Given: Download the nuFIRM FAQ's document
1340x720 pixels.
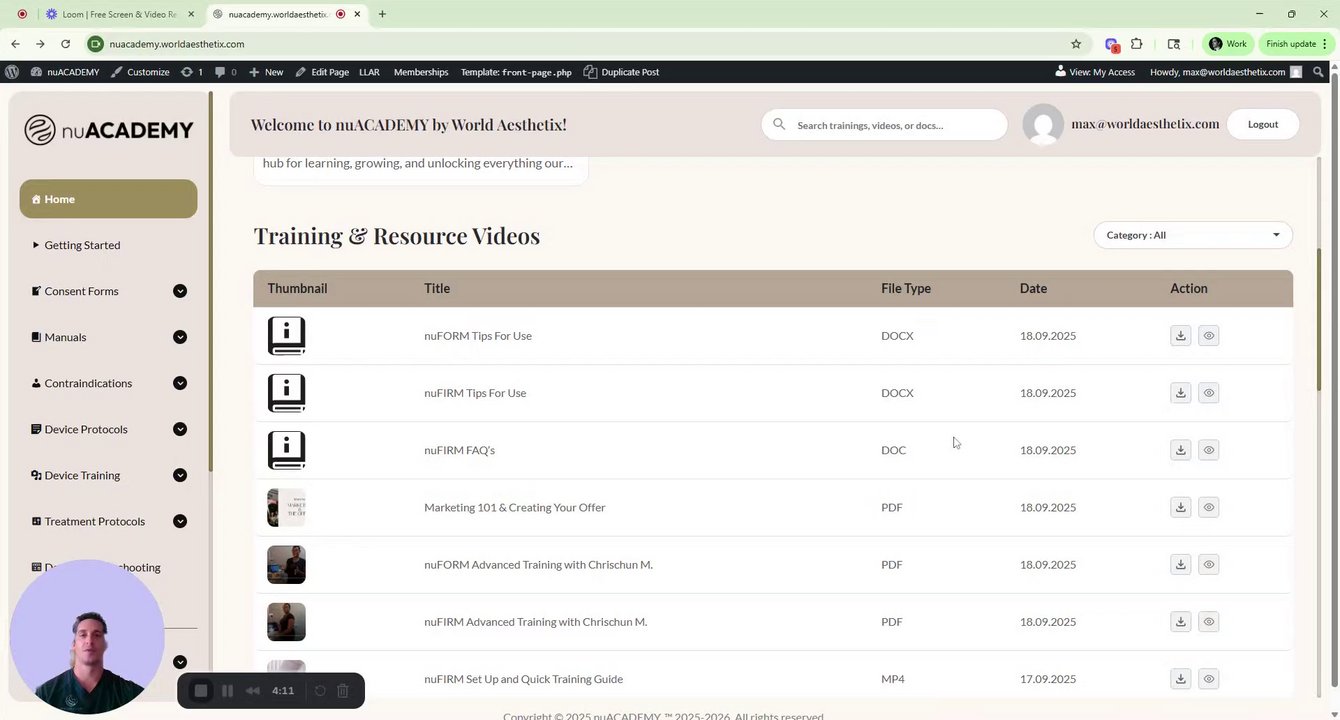Looking at the screenshot, I should click(1180, 450).
